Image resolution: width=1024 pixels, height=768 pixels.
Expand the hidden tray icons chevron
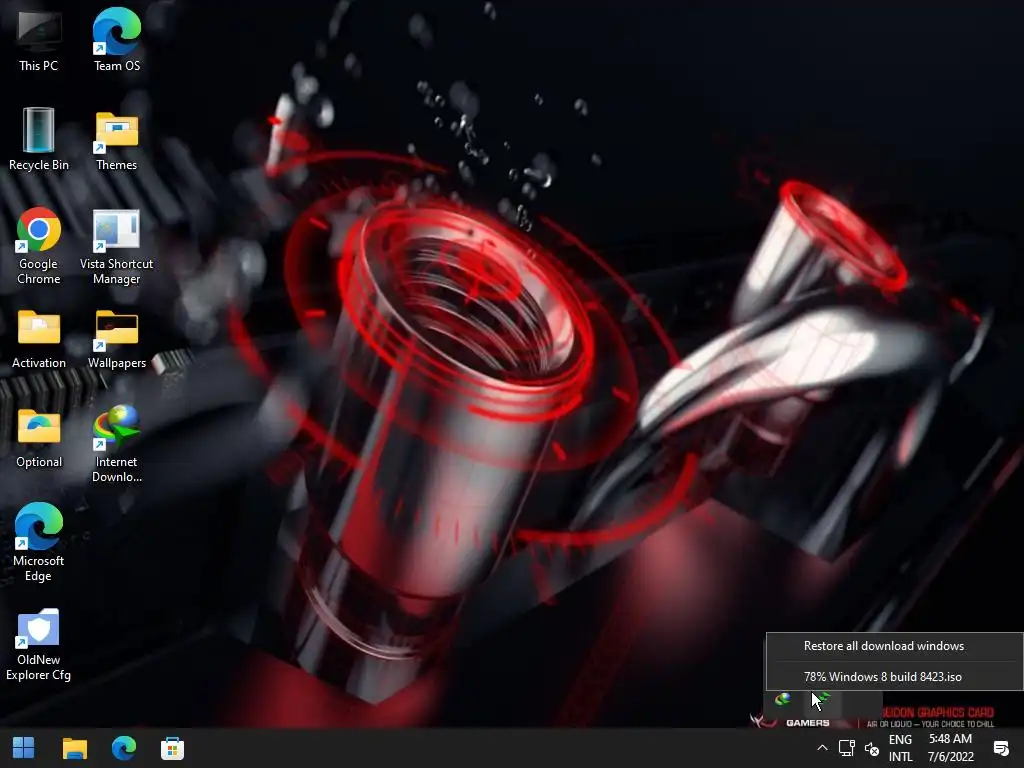point(822,748)
